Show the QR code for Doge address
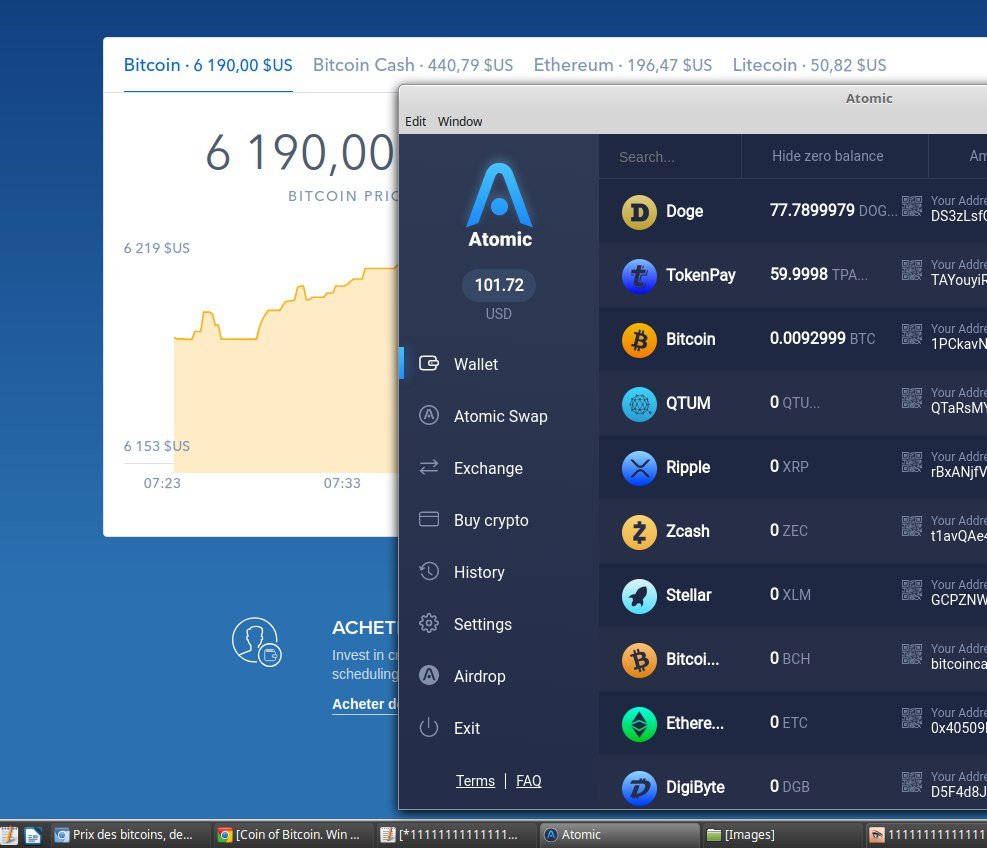This screenshot has height=848, width=987. (911, 206)
